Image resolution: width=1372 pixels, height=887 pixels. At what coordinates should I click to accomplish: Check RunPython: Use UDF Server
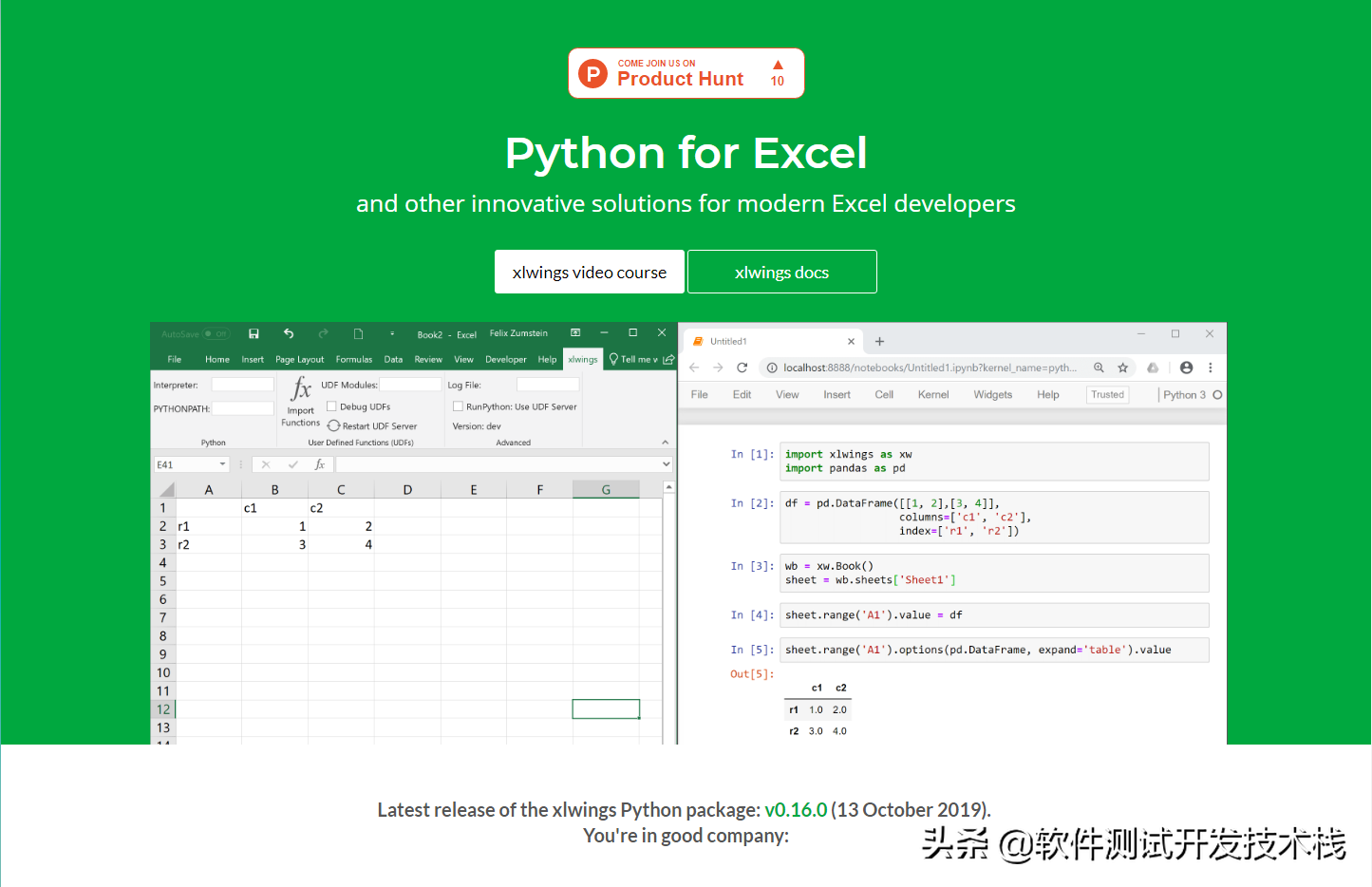(x=458, y=406)
